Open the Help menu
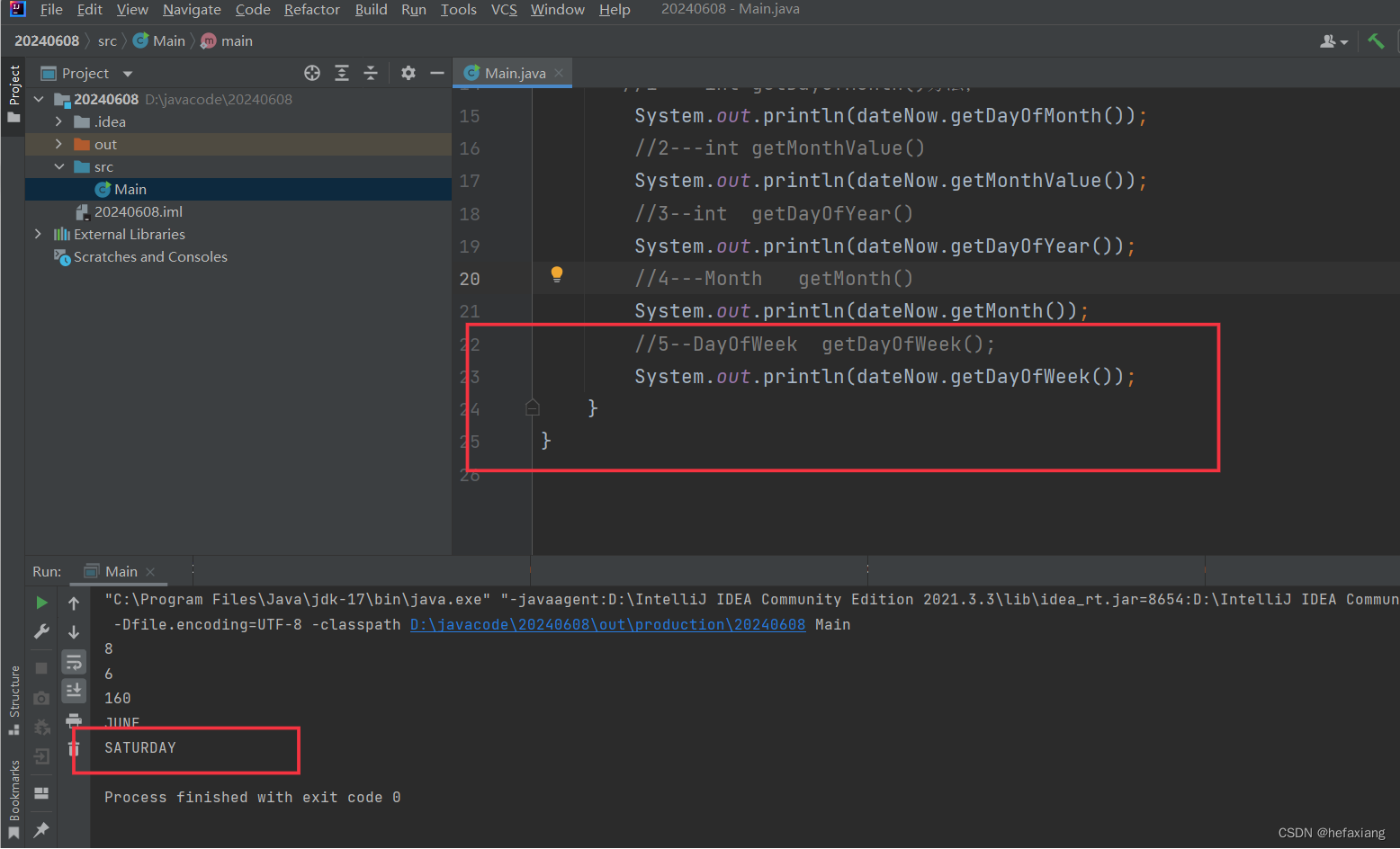The width and height of the screenshot is (1400, 849). tap(615, 9)
